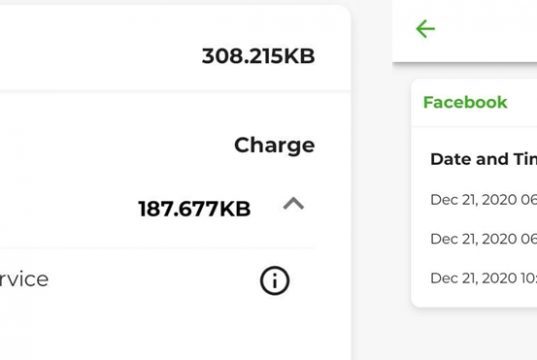Open the info icon beside service

pos(274,281)
